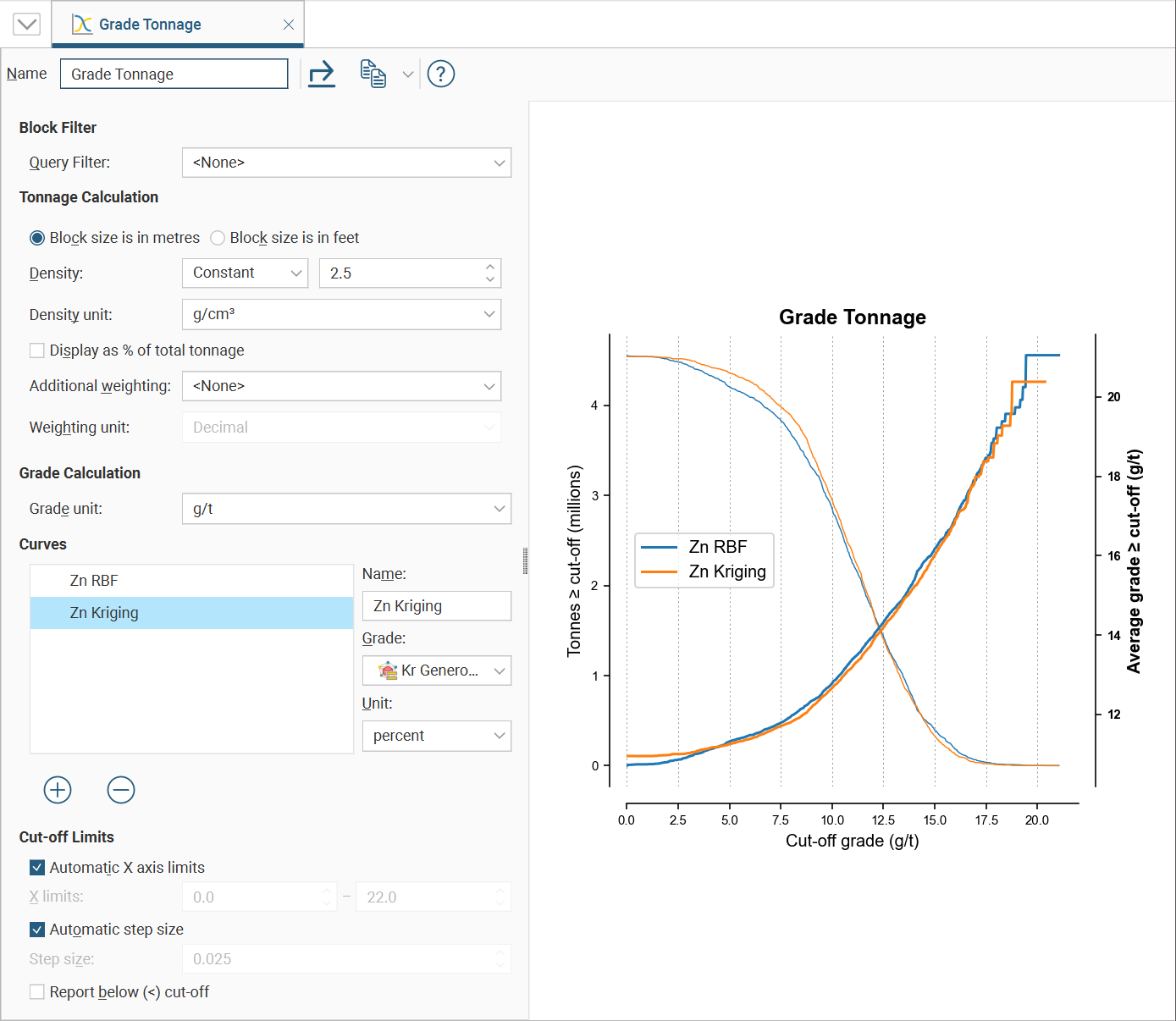Viewport: 1176px width, 1021px height.
Task: Click the plus icon to add curve
Action: [58, 790]
